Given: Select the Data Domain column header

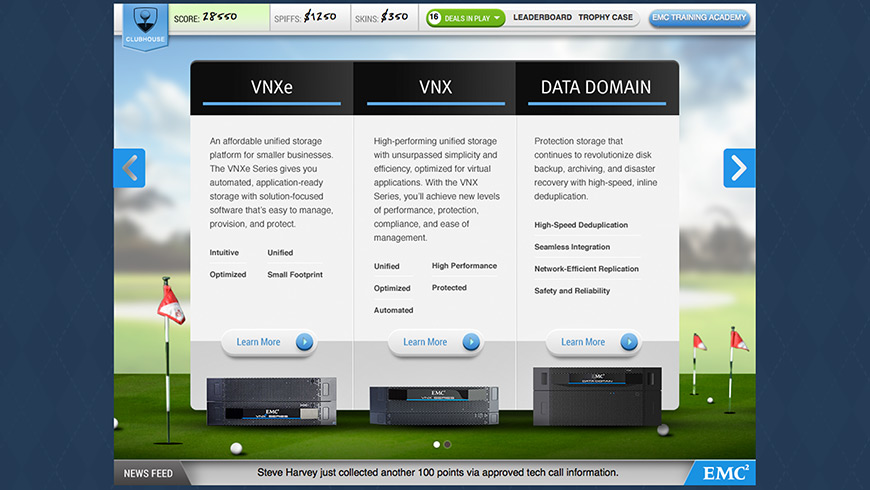Looking at the screenshot, I should coord(597,88).
